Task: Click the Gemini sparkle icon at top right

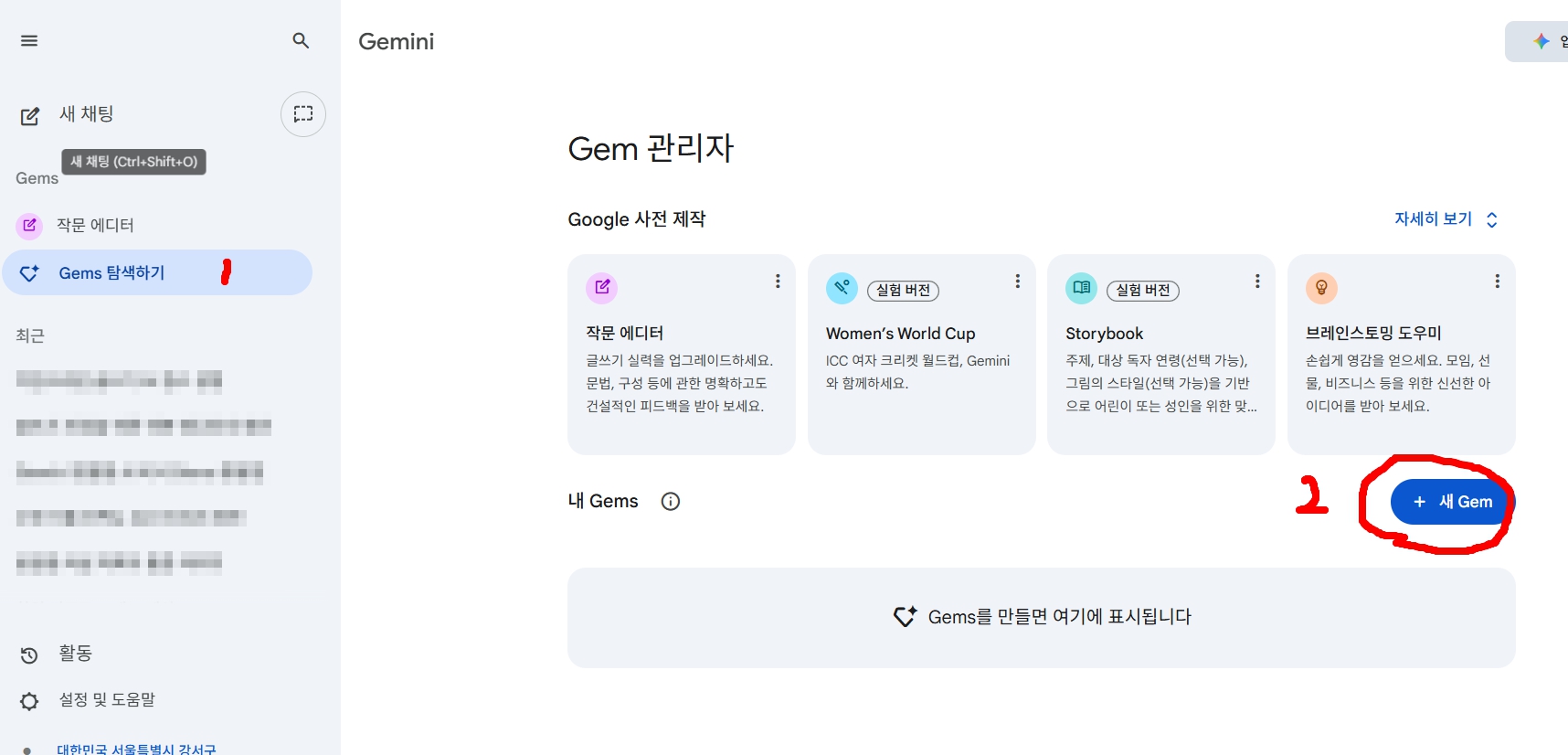Action: coord(1540,40)
